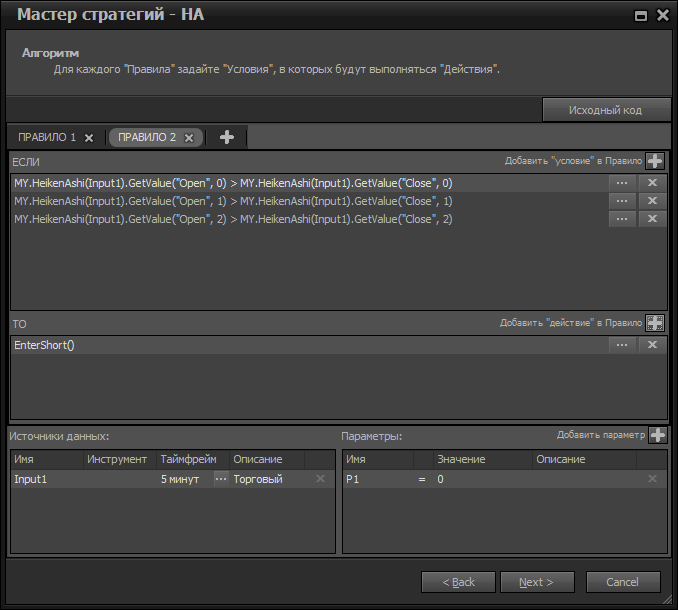This screenshot has height=610, width=678.
Task: Open editor for EnterShort() action ellipsis
Action: (x=622, y=345)
